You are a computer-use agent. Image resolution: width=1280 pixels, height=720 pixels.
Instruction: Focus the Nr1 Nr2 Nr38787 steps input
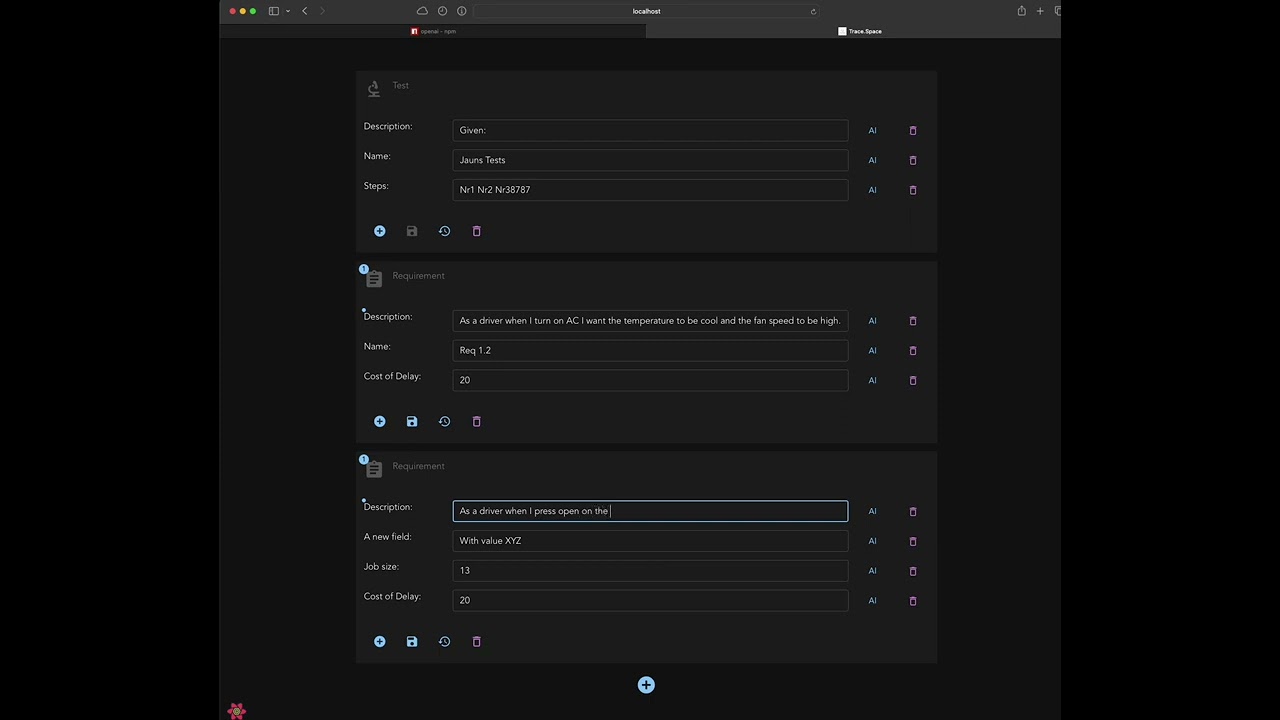(650, 190)
